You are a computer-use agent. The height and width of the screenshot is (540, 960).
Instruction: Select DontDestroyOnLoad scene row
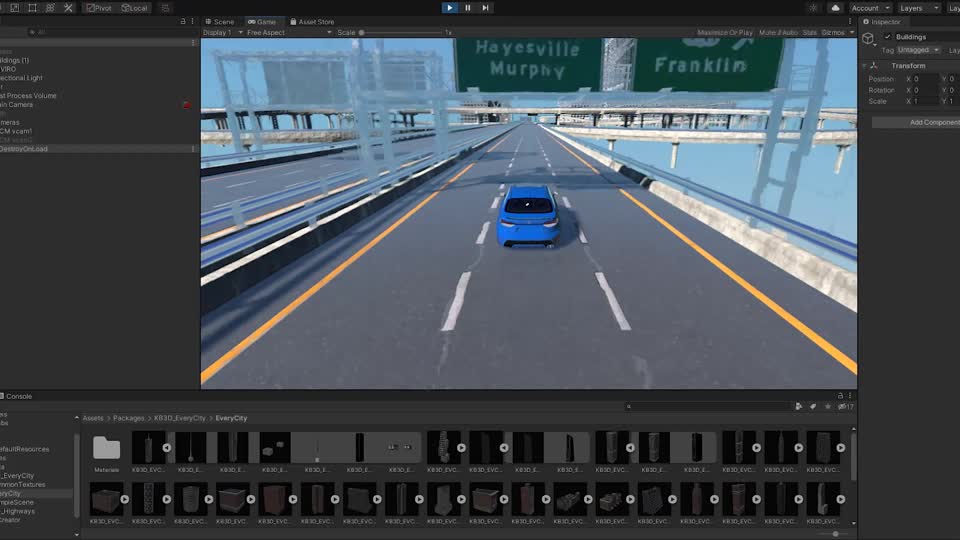[x=98, y=149]
